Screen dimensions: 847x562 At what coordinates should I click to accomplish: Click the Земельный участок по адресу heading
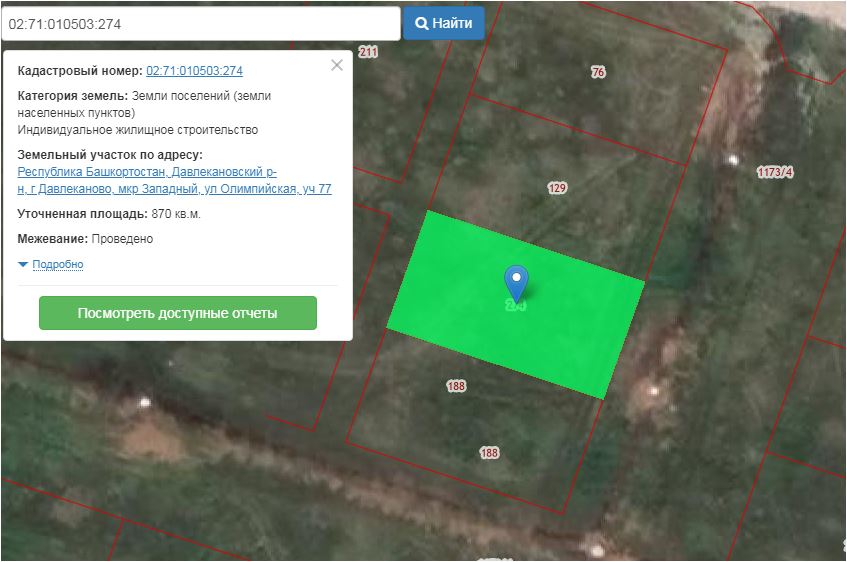[x=110, y=154]
